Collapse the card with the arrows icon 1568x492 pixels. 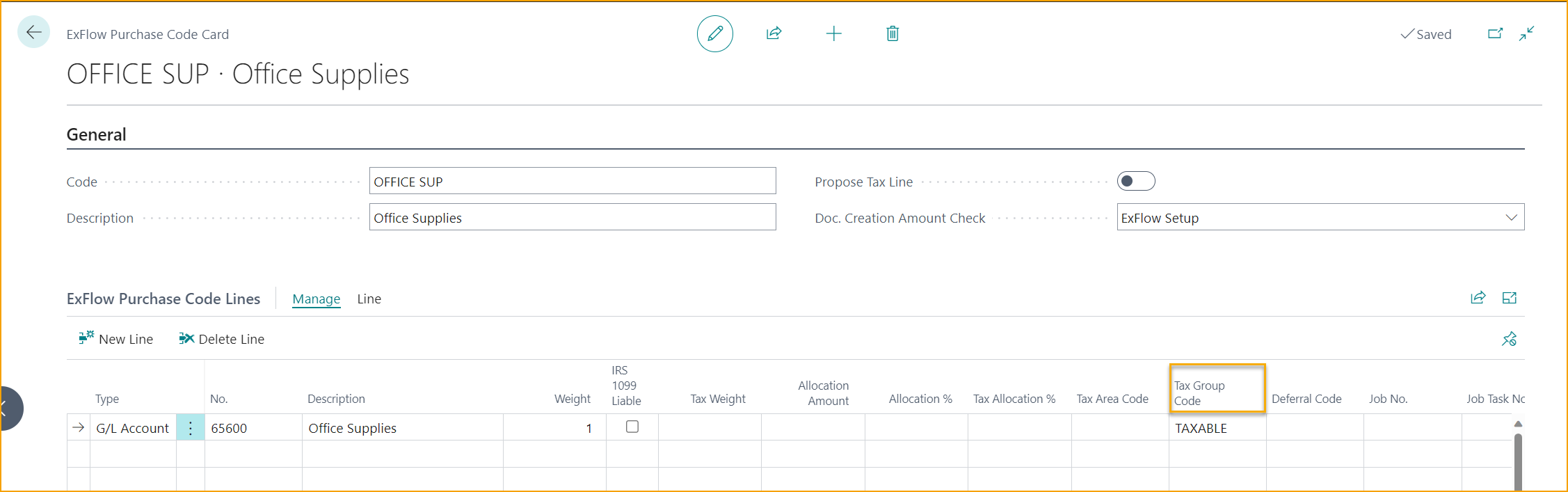pos(1527,33)
